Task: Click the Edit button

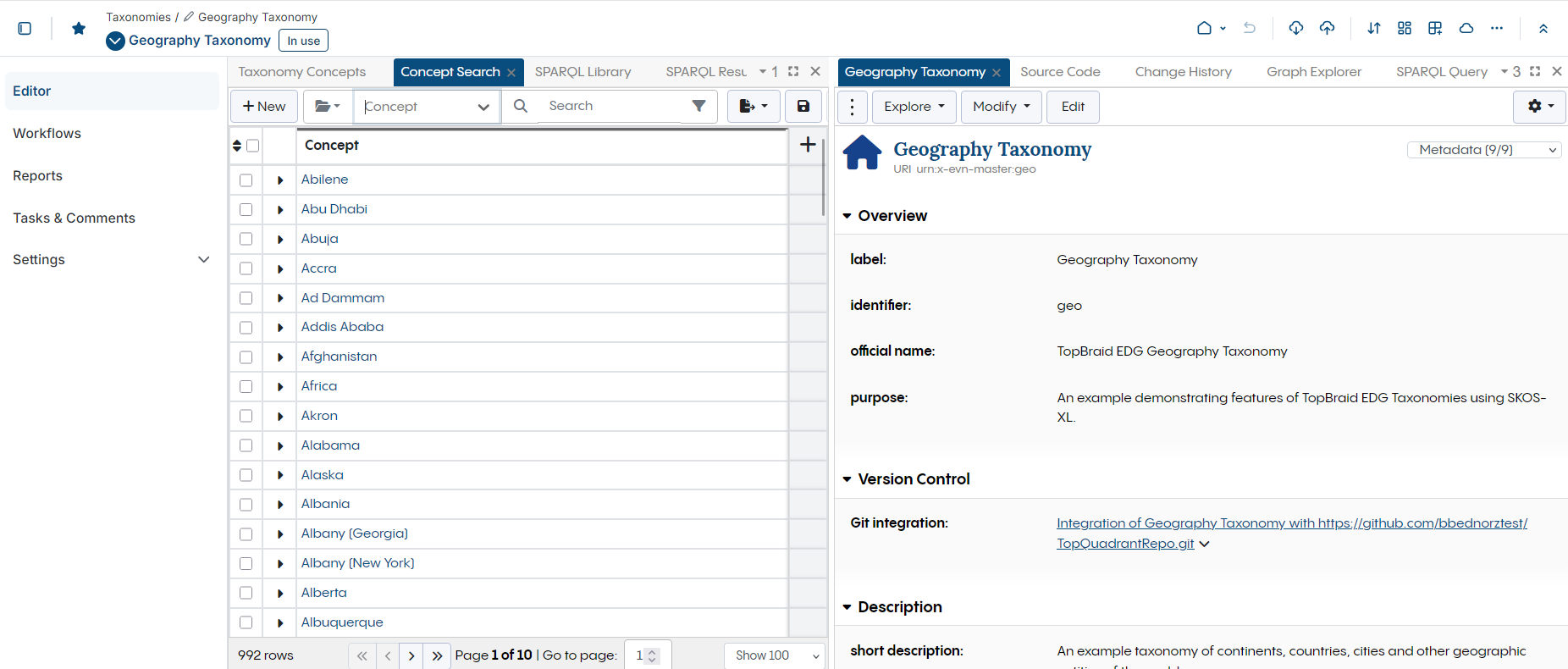Action: (x=1073, y=107)
